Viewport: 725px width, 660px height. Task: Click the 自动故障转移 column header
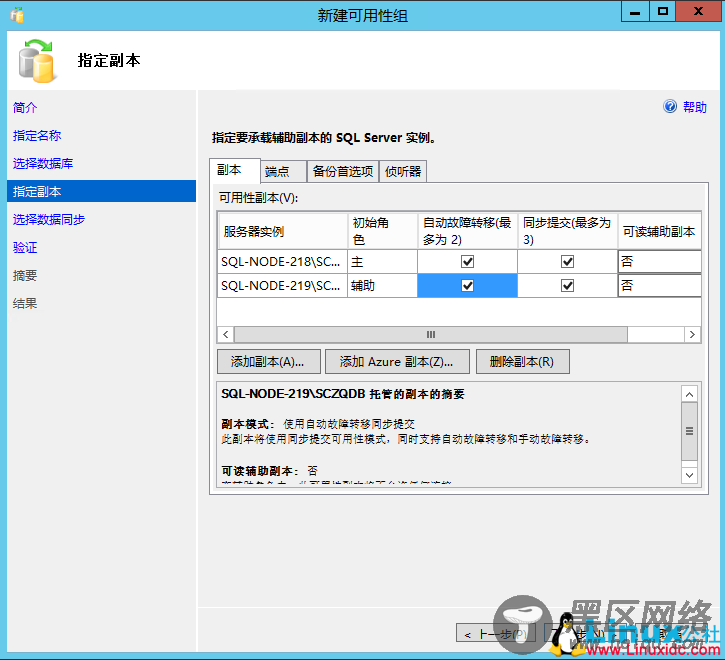(467, 231)
